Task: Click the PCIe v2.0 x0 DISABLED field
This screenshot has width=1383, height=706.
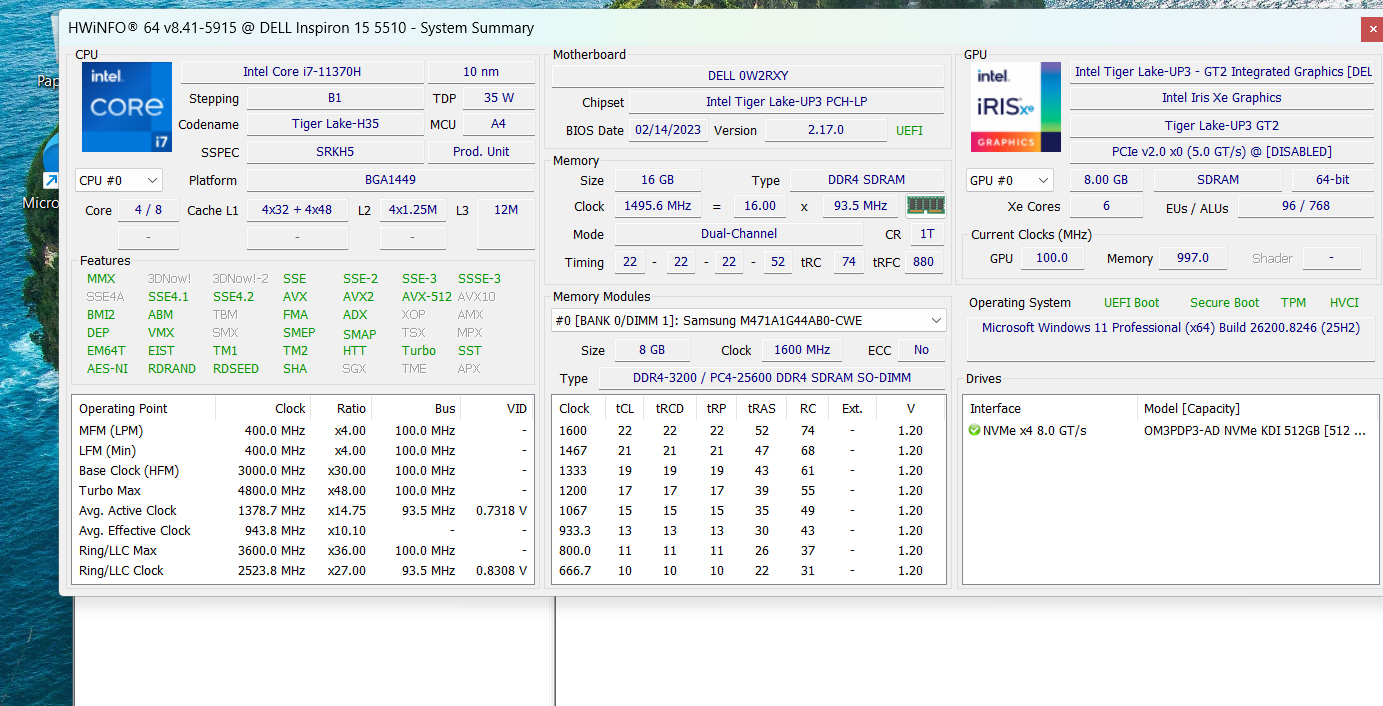Action: click(1221, 152)
